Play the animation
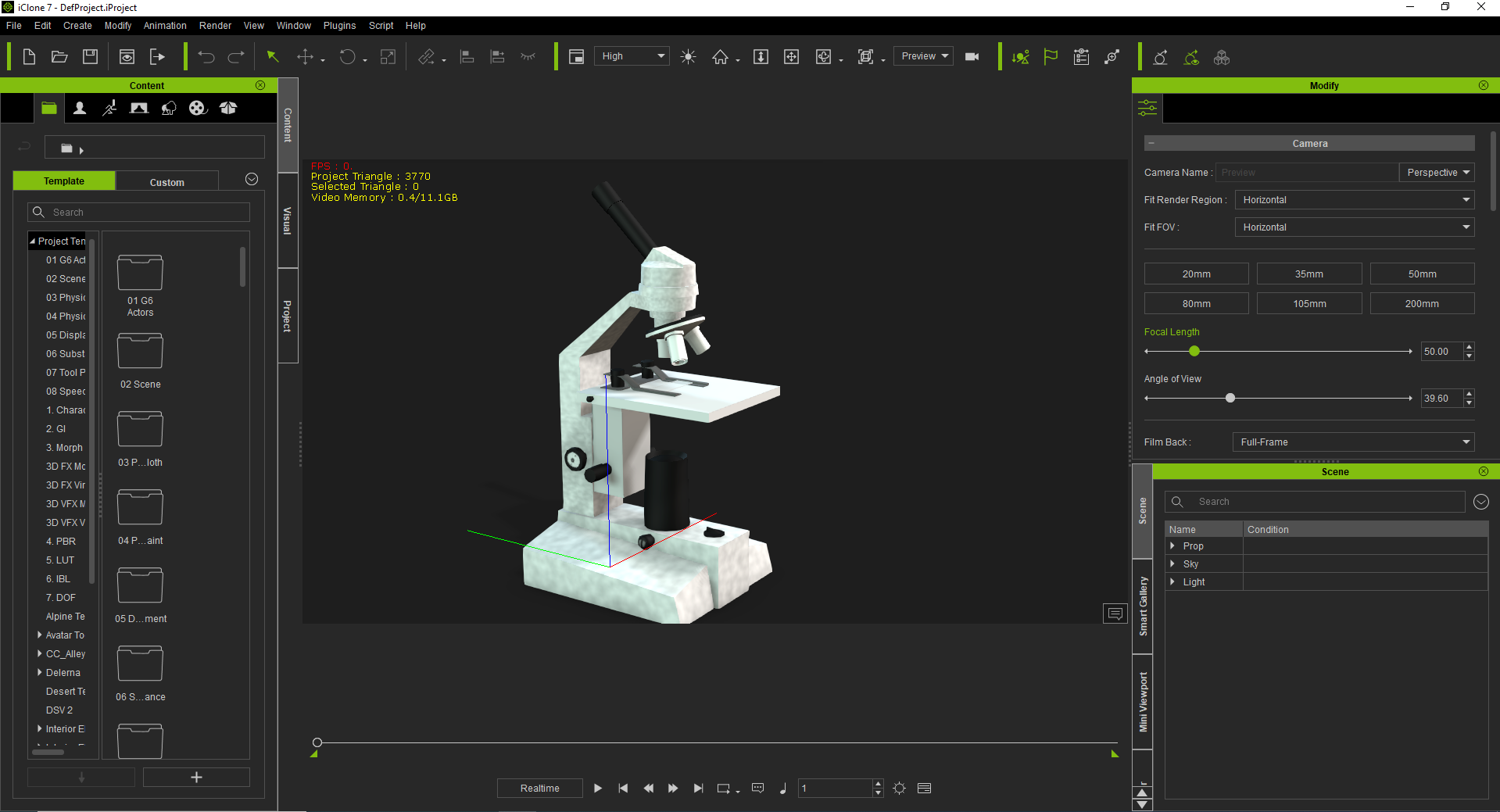Image resolution: width=1500 pixels, height=812 pixels. [598, 788]
